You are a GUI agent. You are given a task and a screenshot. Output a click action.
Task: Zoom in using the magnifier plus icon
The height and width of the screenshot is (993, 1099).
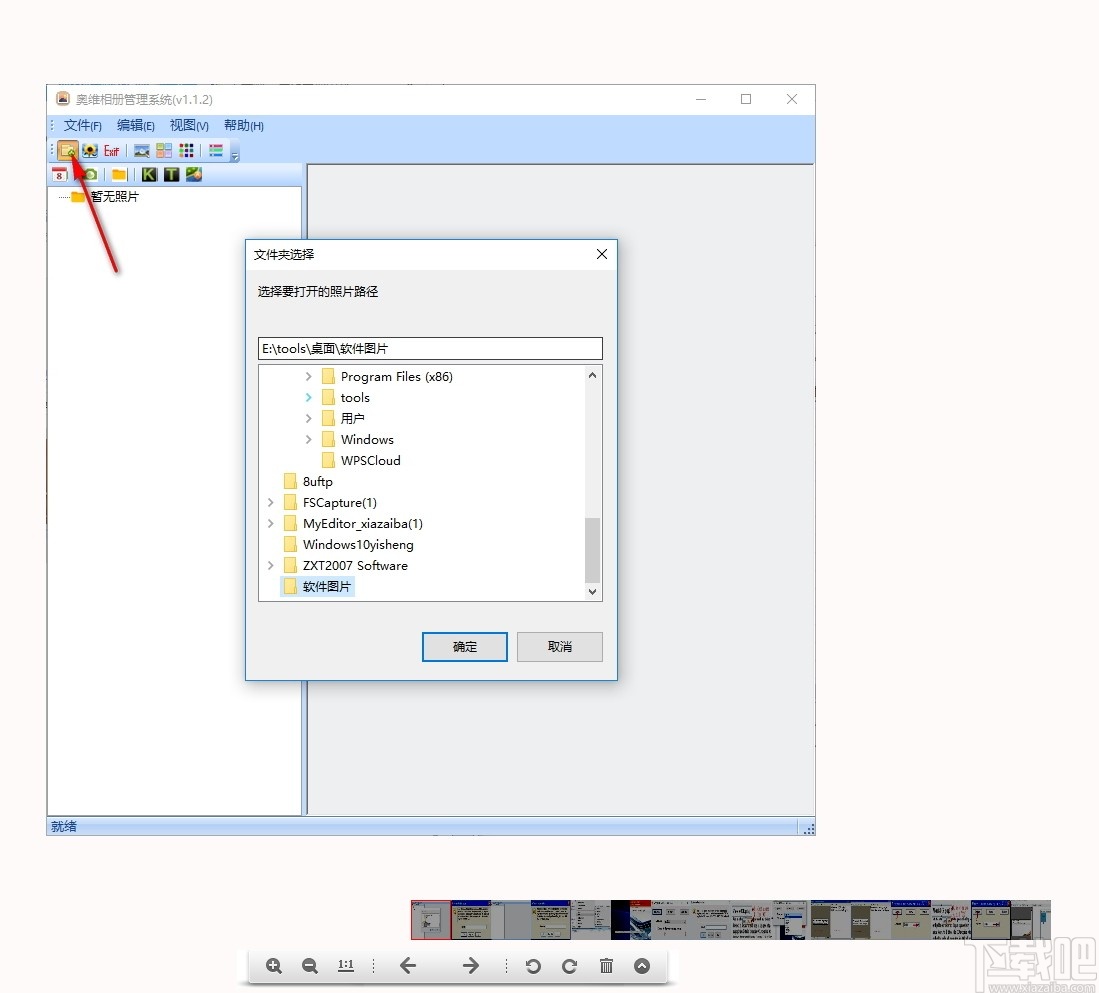(x=274, y=966)
